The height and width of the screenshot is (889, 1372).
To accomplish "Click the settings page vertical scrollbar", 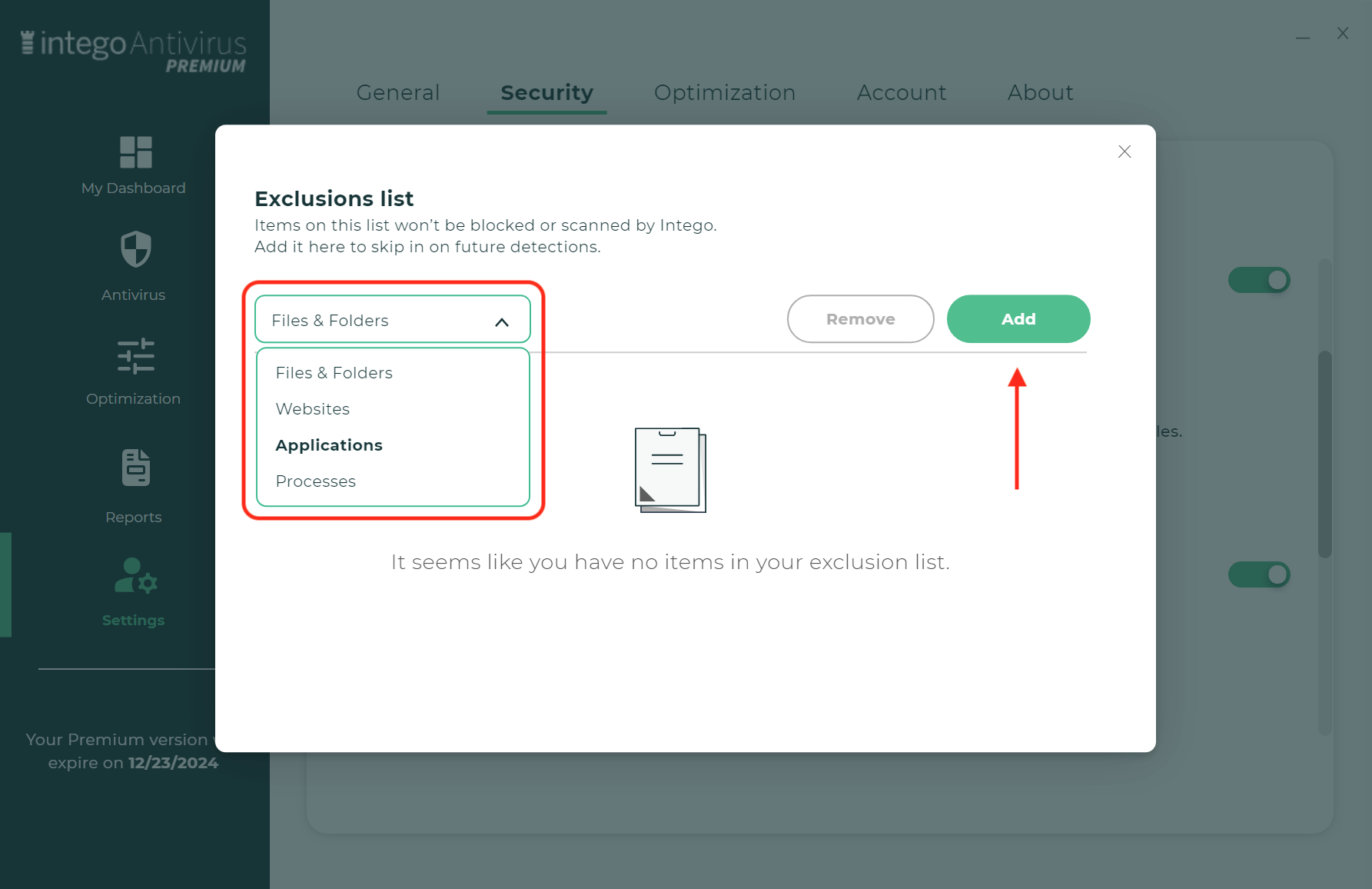I will pyautogui.click(x=1324, y=454).
